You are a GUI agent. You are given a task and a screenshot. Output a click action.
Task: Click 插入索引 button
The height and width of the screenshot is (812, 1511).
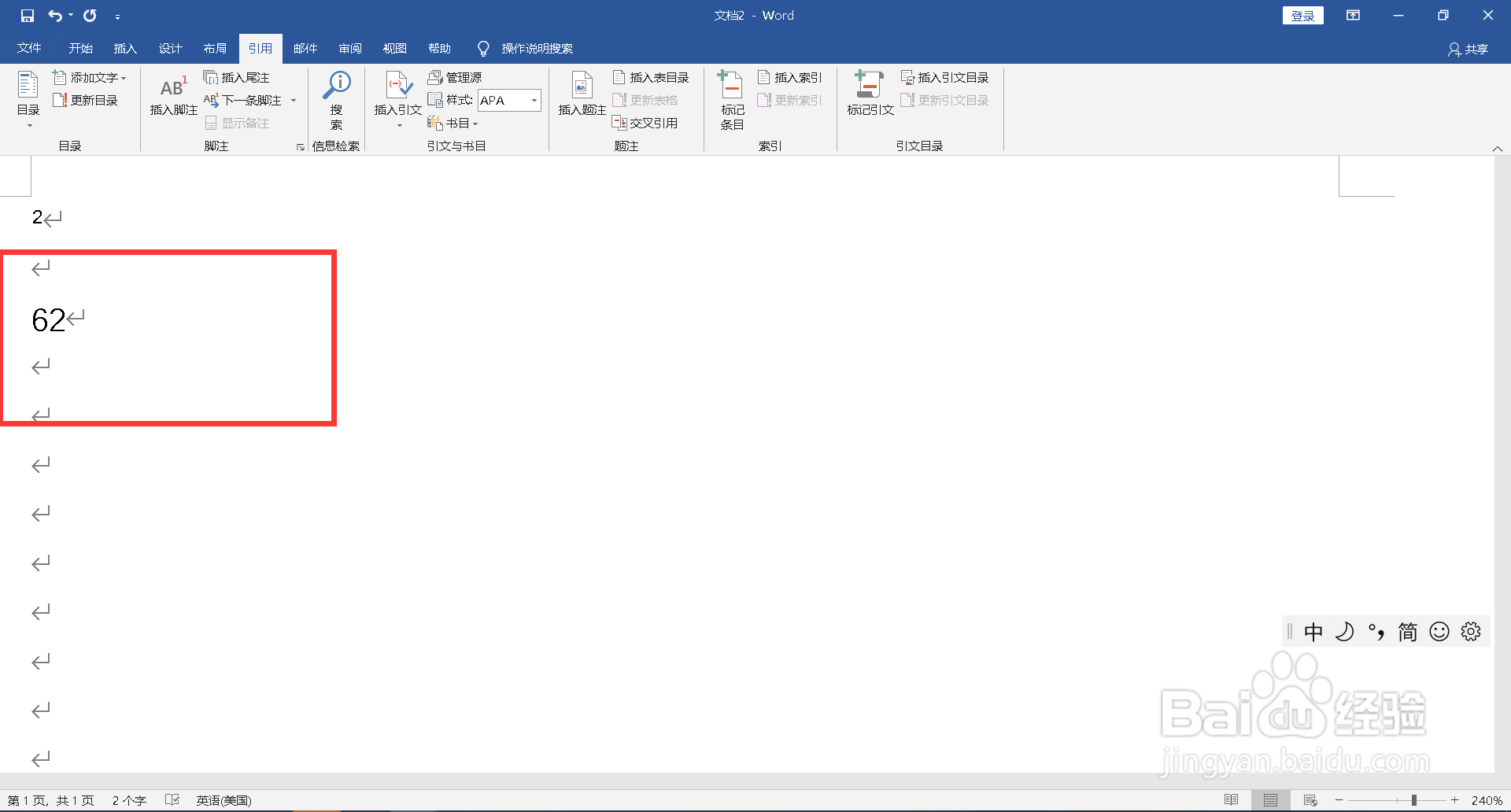790,77
